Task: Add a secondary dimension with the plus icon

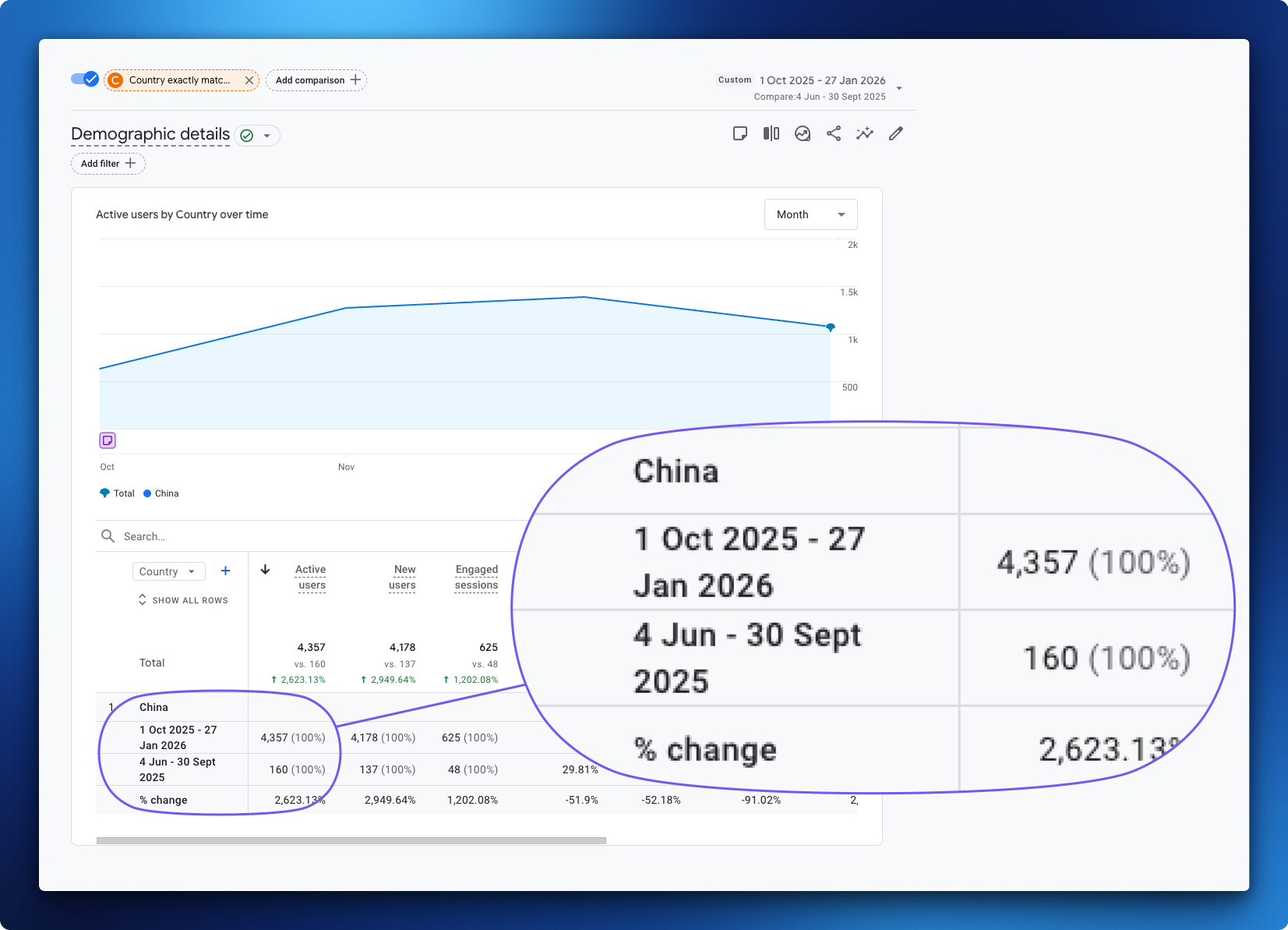Action: click(x=225, y=571)
